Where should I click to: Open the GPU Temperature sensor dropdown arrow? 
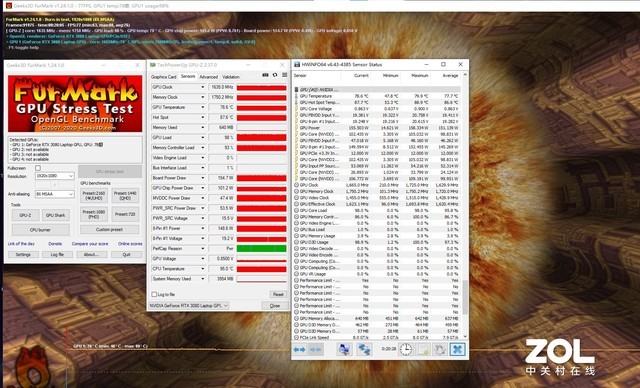[202, 107]
